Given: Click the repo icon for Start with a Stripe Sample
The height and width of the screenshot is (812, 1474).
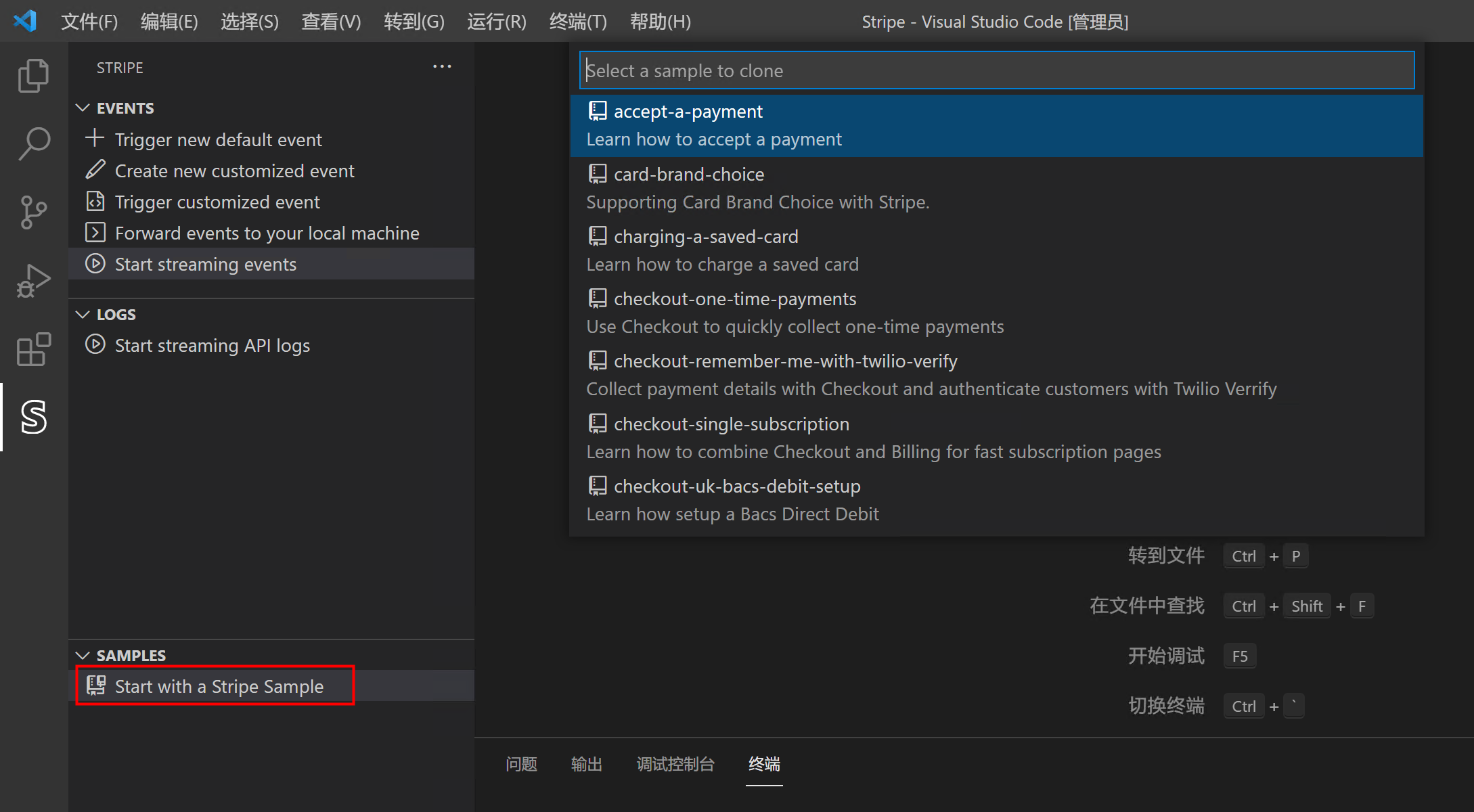Looking at the screenshot, I should point(95,685).
